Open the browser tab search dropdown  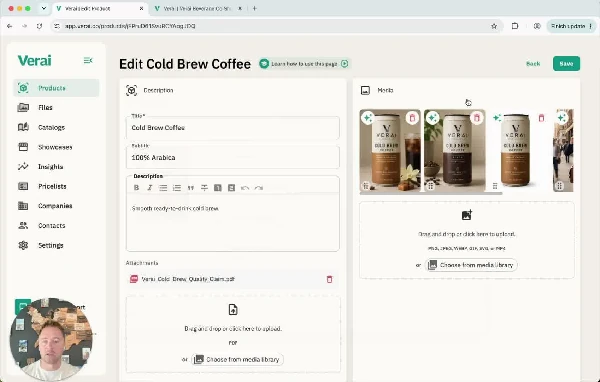(x=44, y=8)
